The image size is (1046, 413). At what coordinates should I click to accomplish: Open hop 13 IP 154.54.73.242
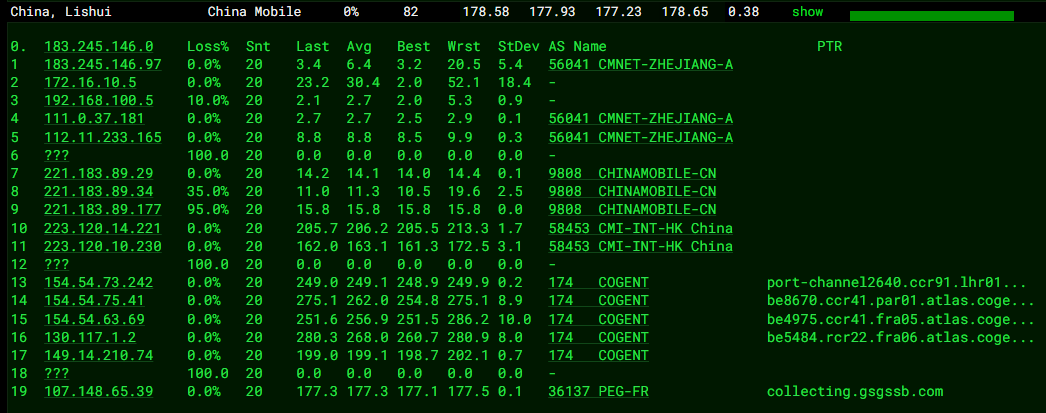(x=99, y=283)
